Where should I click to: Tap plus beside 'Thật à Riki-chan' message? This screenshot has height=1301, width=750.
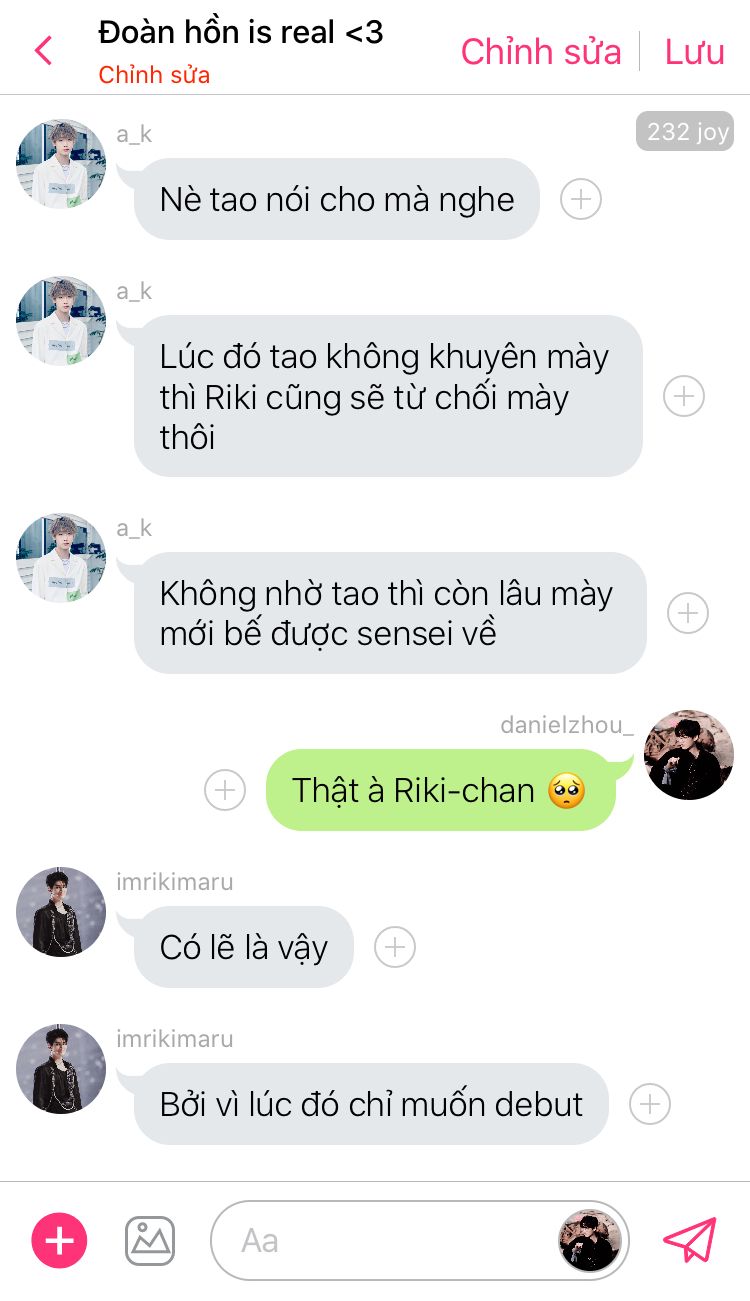(x=225, y=790)
